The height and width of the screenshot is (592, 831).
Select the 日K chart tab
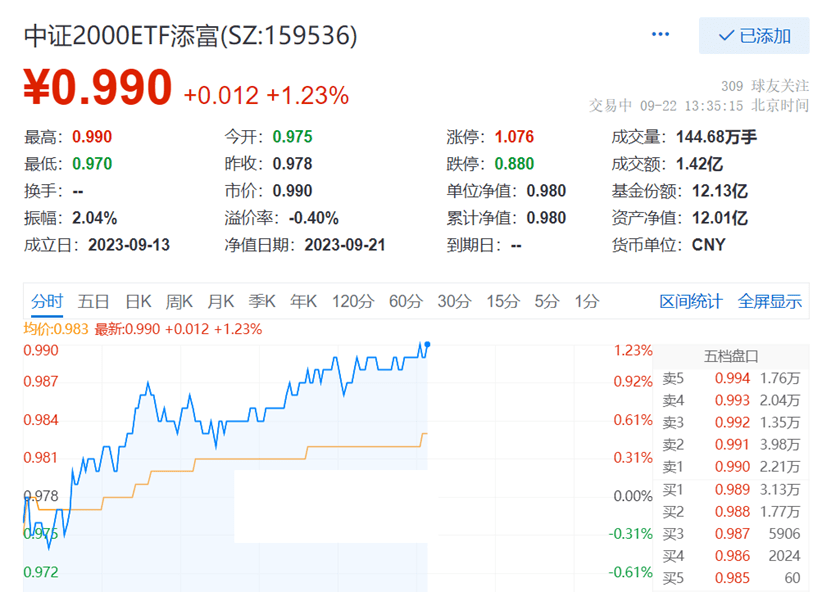click(x=138, y=301)
